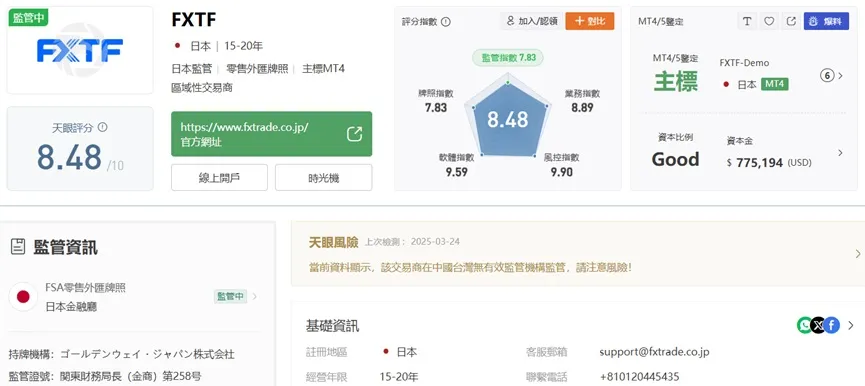Click the Good capital ratio label
Screen dimensions: 865x386
click(x=675, y=159)
